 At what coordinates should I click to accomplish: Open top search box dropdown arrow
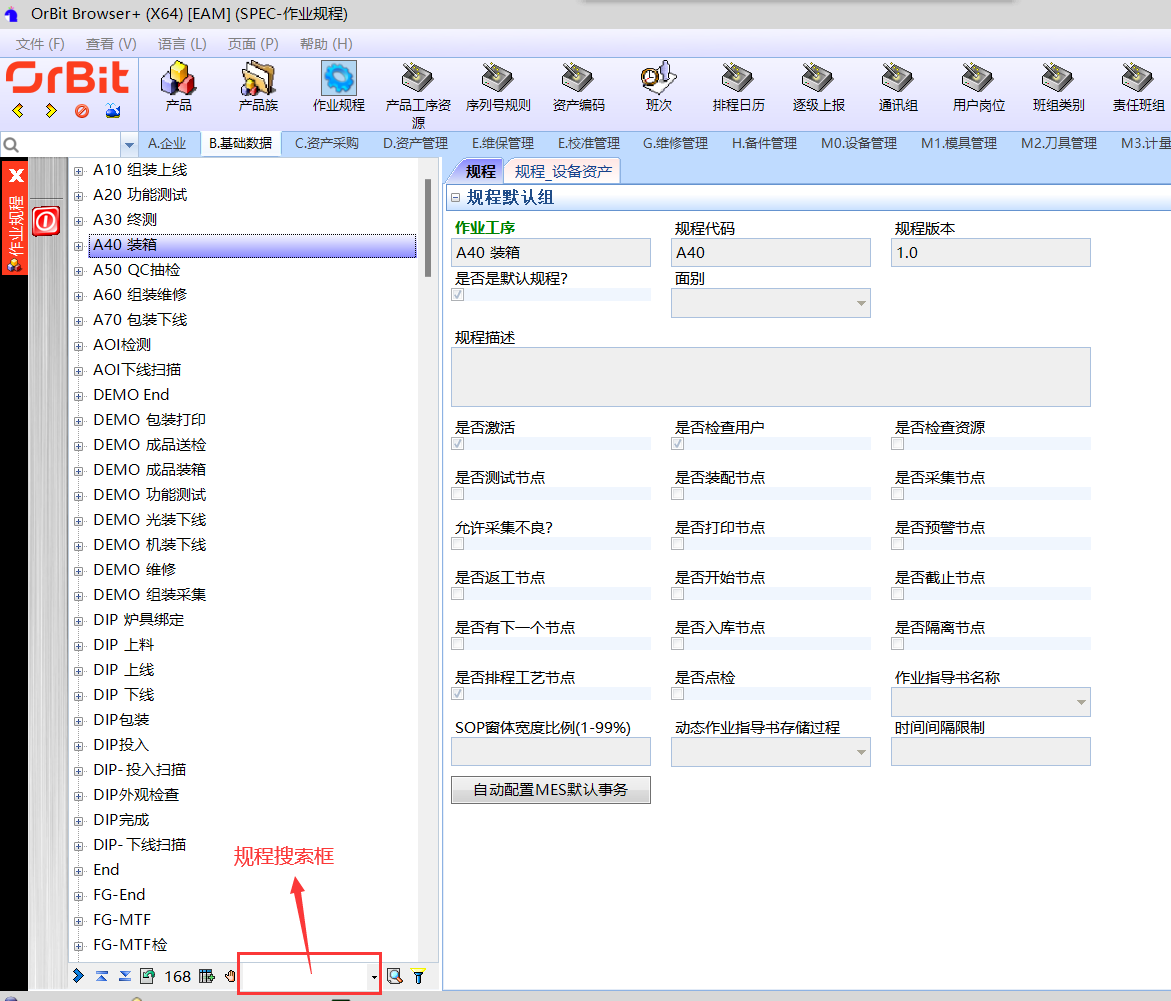[x=129, y=144]
